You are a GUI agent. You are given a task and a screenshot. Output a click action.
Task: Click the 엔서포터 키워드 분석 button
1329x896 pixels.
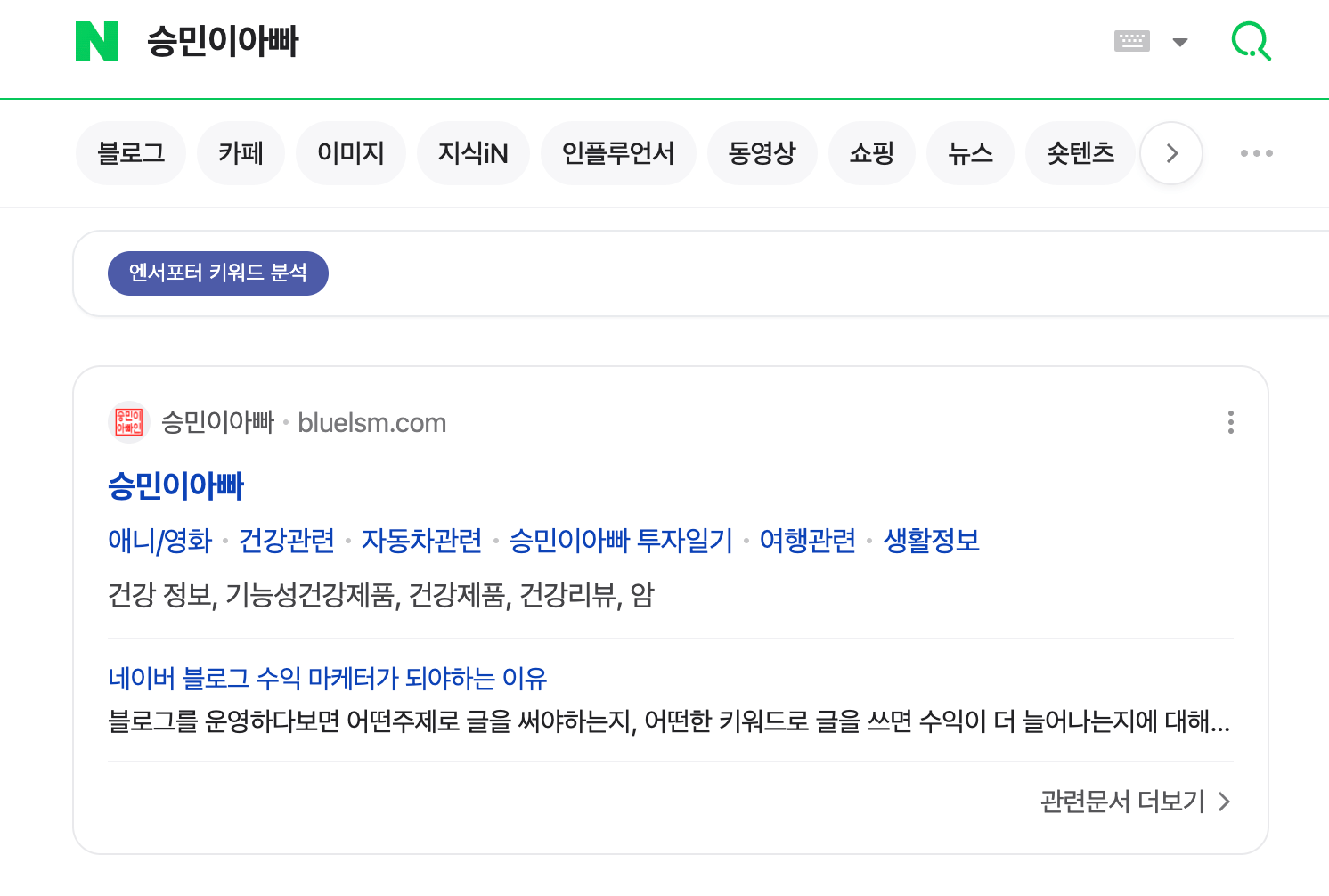[x=217, y=273]
